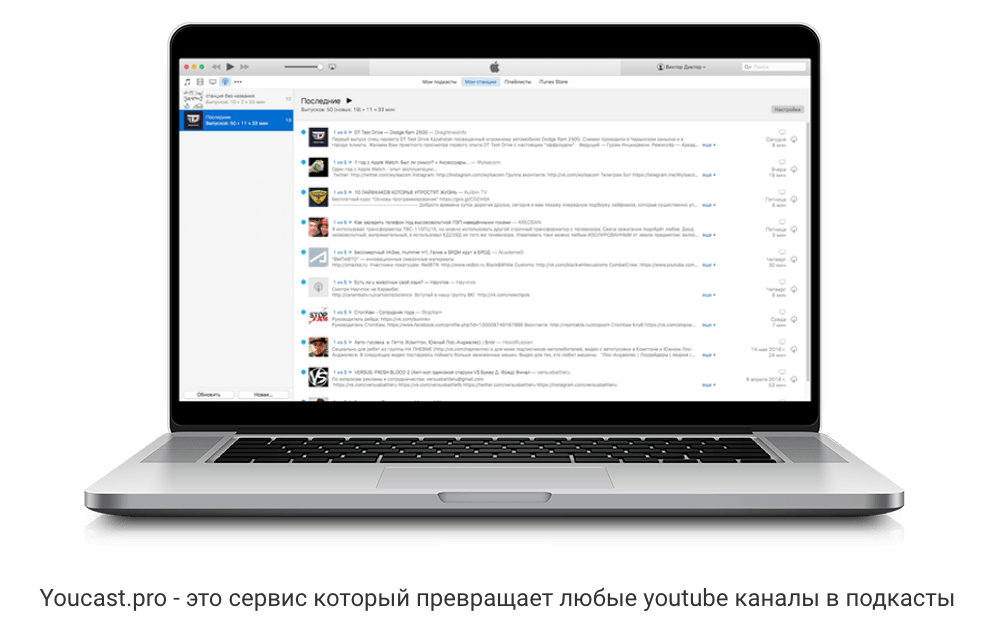Click the episode list vertical scrollbar
Image resolution: width=1000 pixels, height=640 pixels.
808,252
